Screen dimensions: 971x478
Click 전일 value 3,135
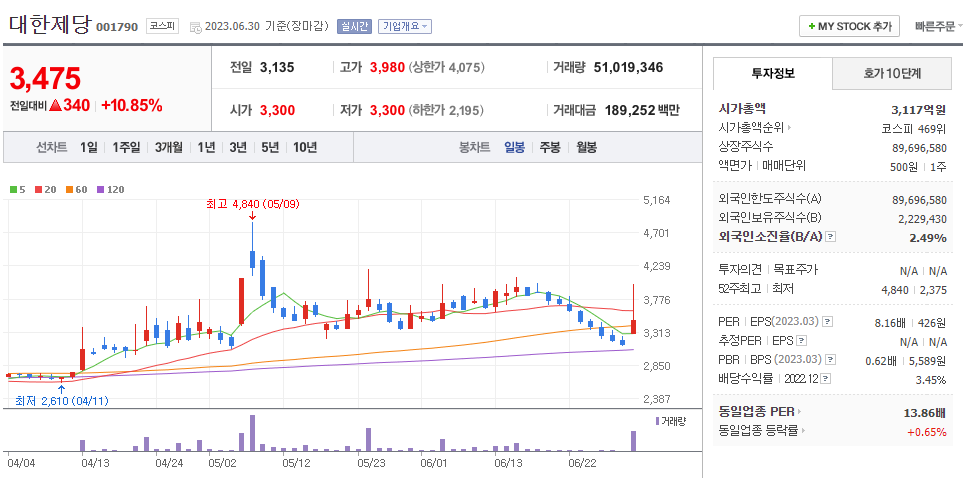(277, 67)
